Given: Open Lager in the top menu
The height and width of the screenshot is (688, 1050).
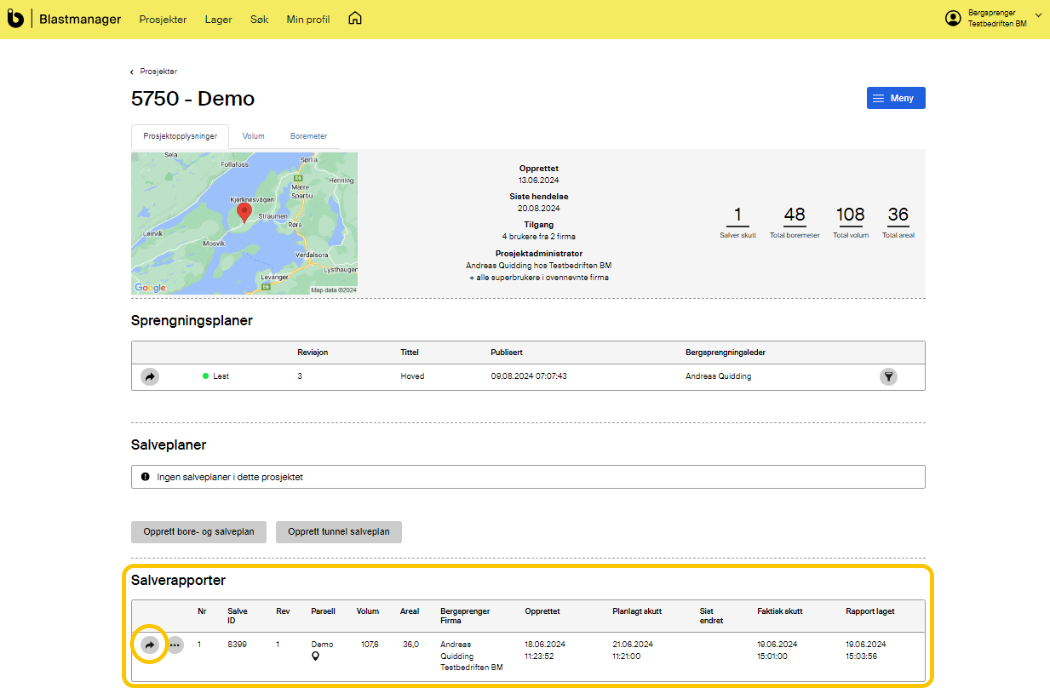Looking at the screenshot, I should [x=218, y=19].
